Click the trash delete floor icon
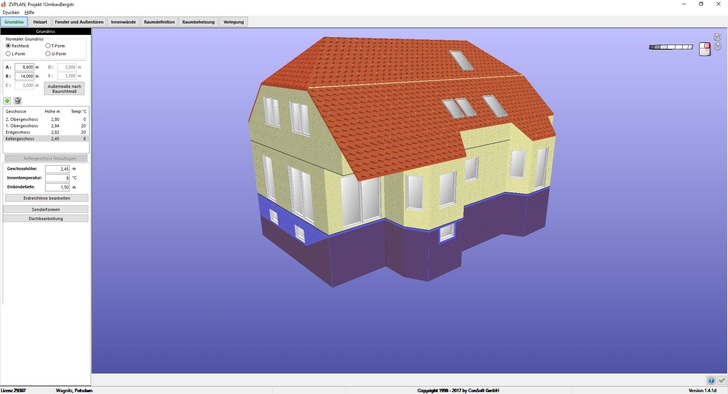This screenshot has height=394, width=728. [18, 101]
